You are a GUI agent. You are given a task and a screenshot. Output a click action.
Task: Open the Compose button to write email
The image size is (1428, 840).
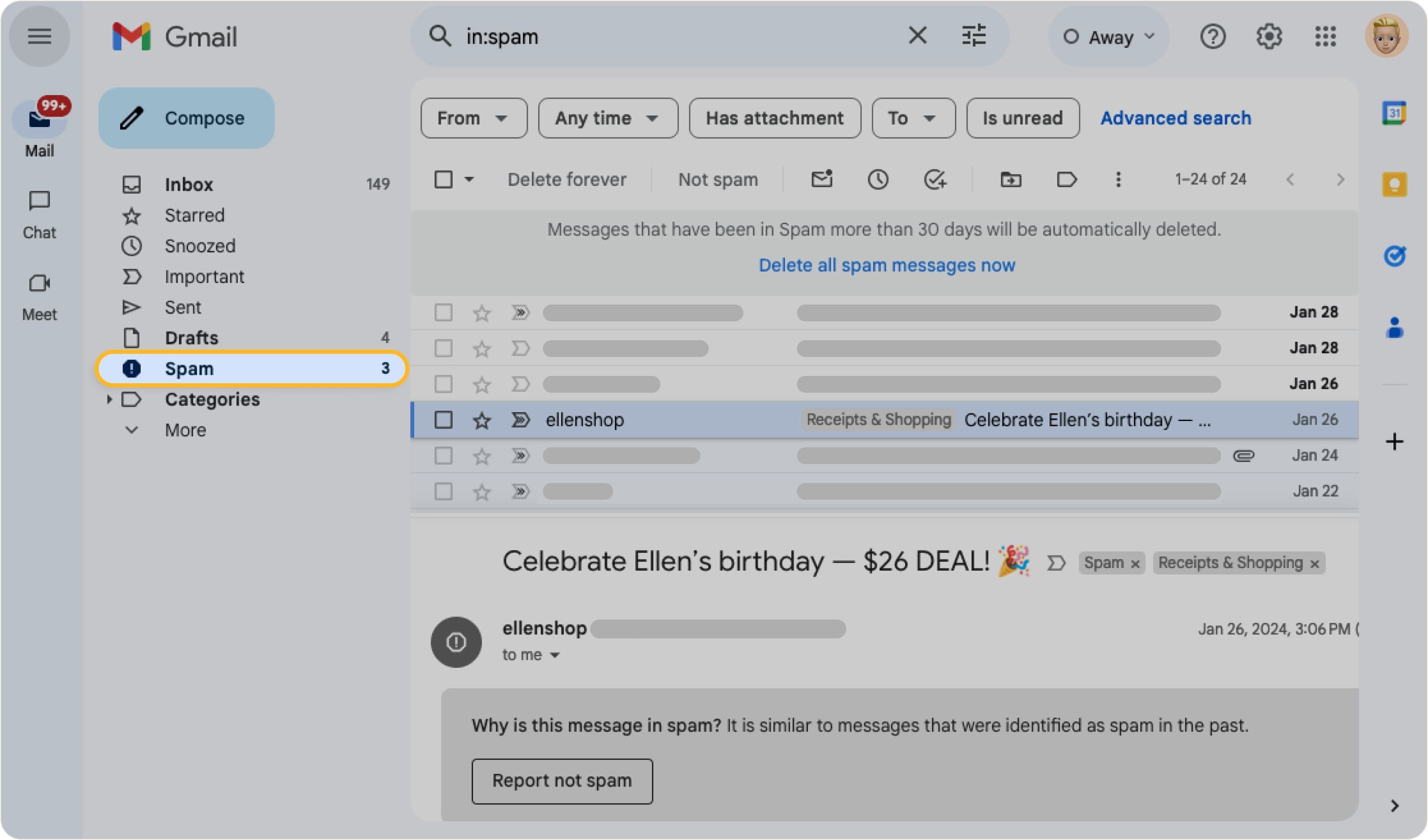click(x=186, y=118)
